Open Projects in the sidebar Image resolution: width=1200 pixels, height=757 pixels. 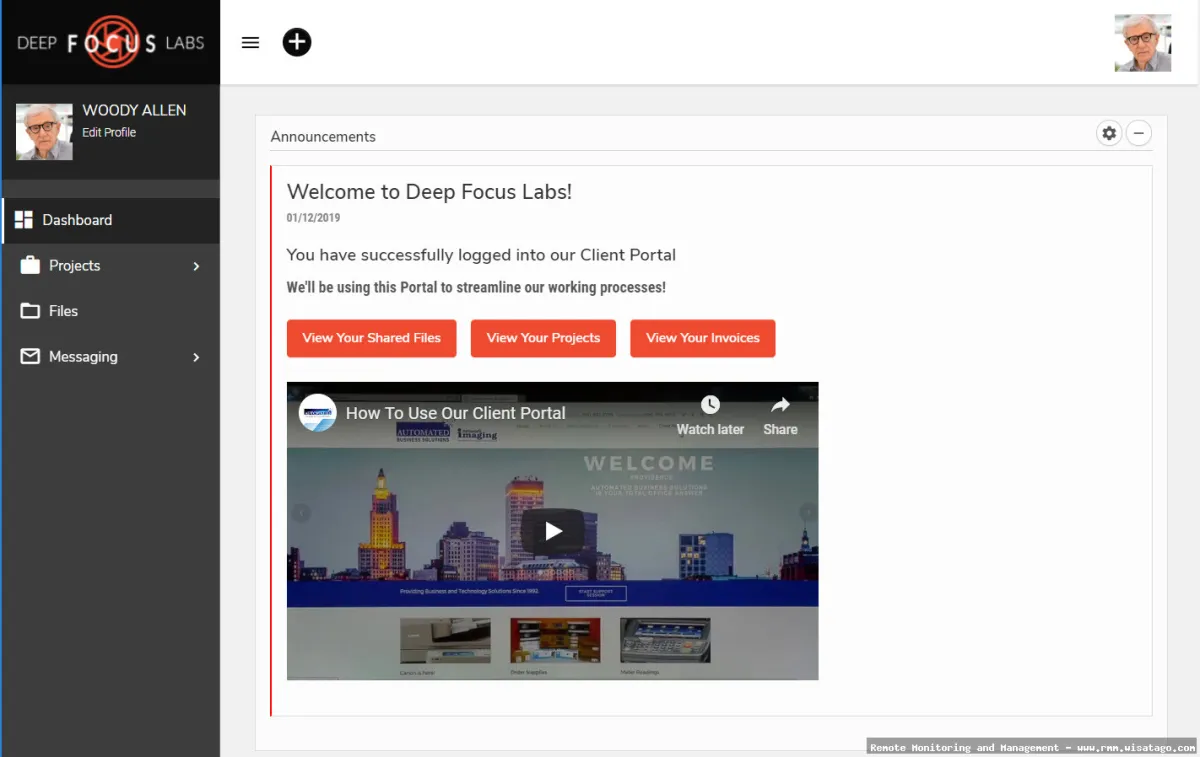tap(111, 266)
